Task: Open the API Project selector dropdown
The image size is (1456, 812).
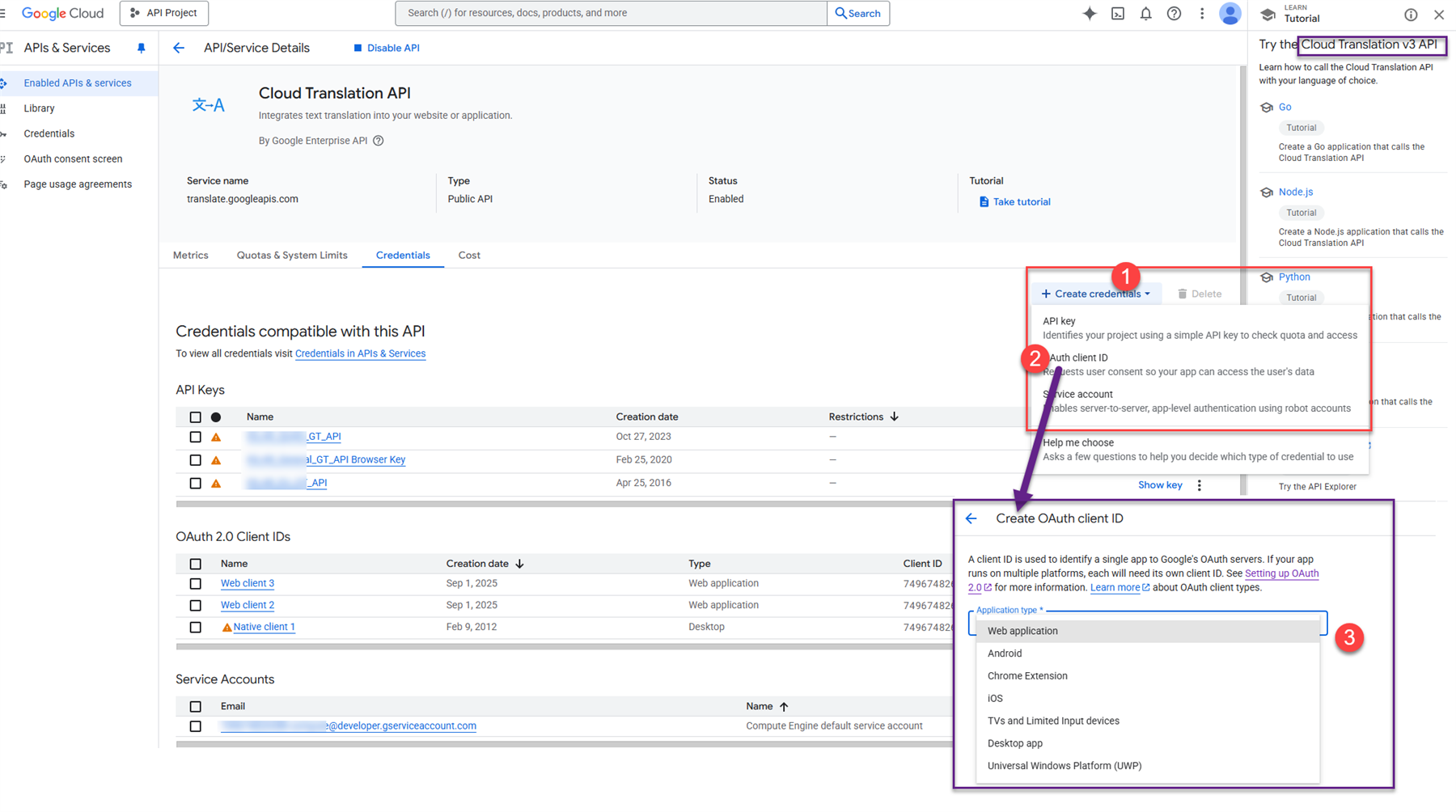Action: [164, 13]
